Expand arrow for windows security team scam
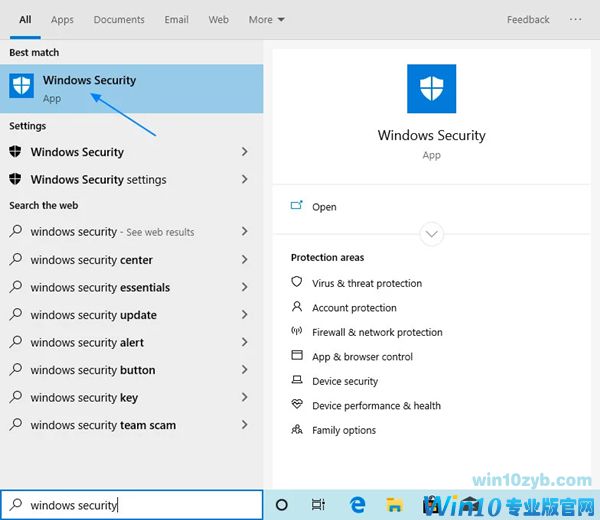This screenshot has width=600, height=520. pyautogui.click(x=245, y=425)
